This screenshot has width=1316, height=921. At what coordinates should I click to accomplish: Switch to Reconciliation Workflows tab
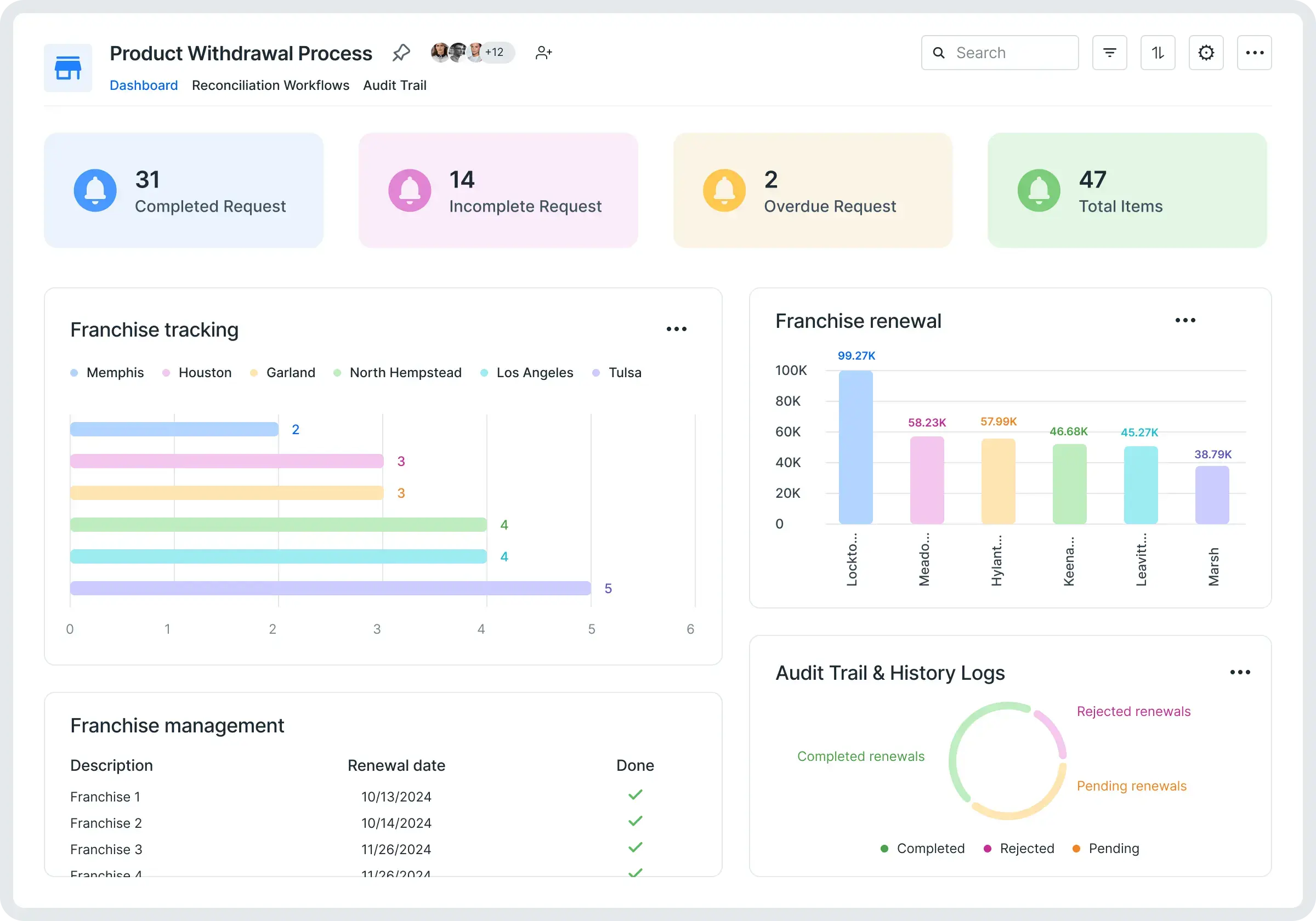[270, 86]
